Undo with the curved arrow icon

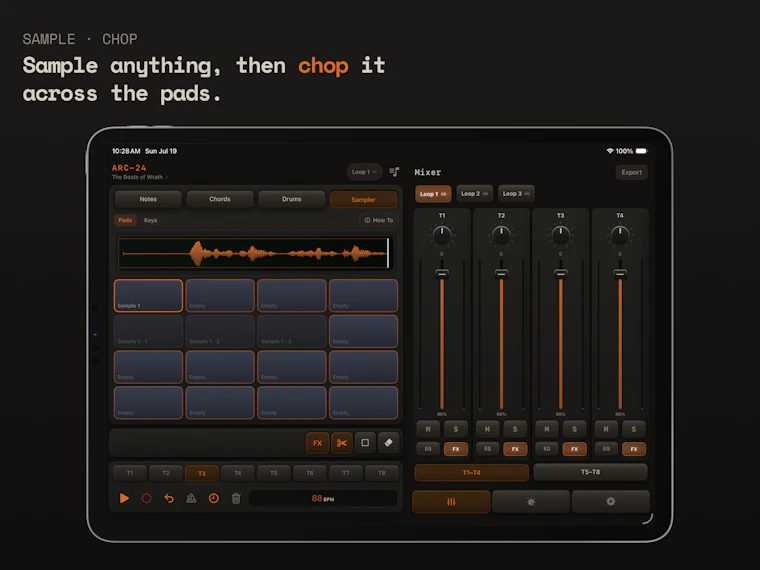[x=169, y=498]
